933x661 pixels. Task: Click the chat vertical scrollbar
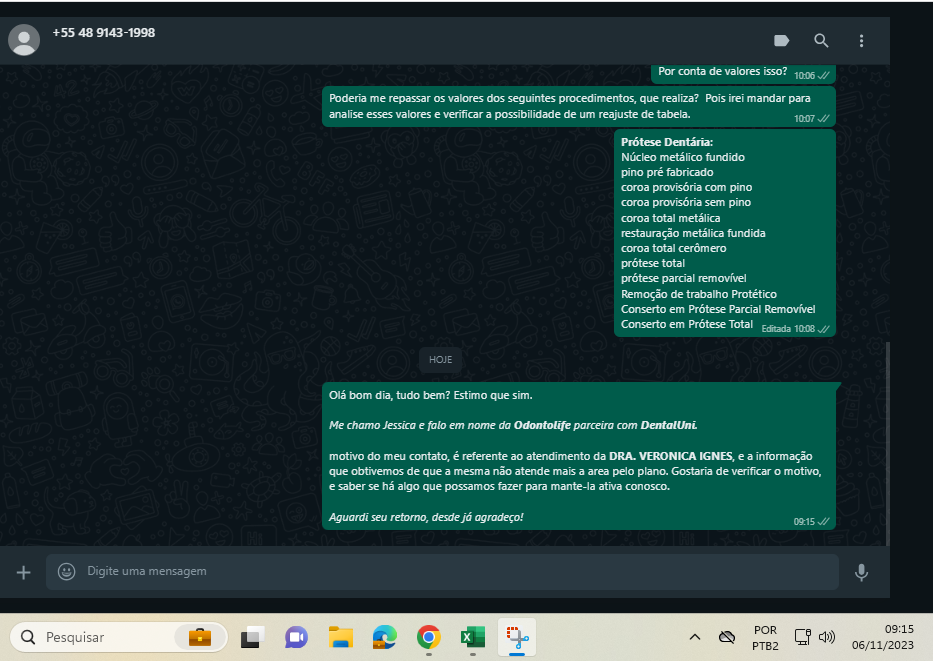coord(886,440)
